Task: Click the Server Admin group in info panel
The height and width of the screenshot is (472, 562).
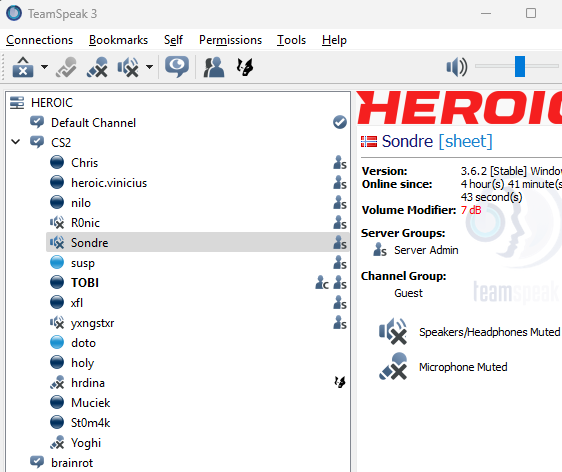Action: coord(416,250)
